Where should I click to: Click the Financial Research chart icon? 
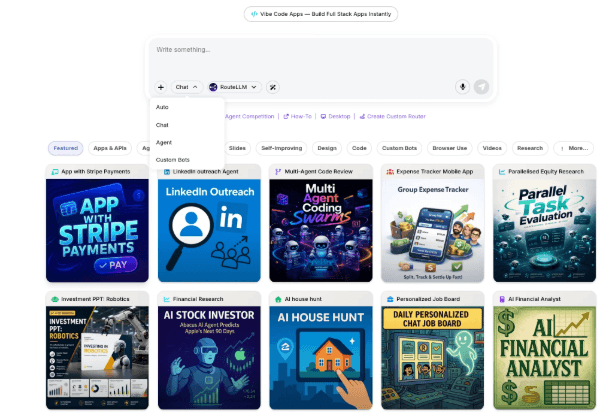pyautogui.click(x=167, y=299)
